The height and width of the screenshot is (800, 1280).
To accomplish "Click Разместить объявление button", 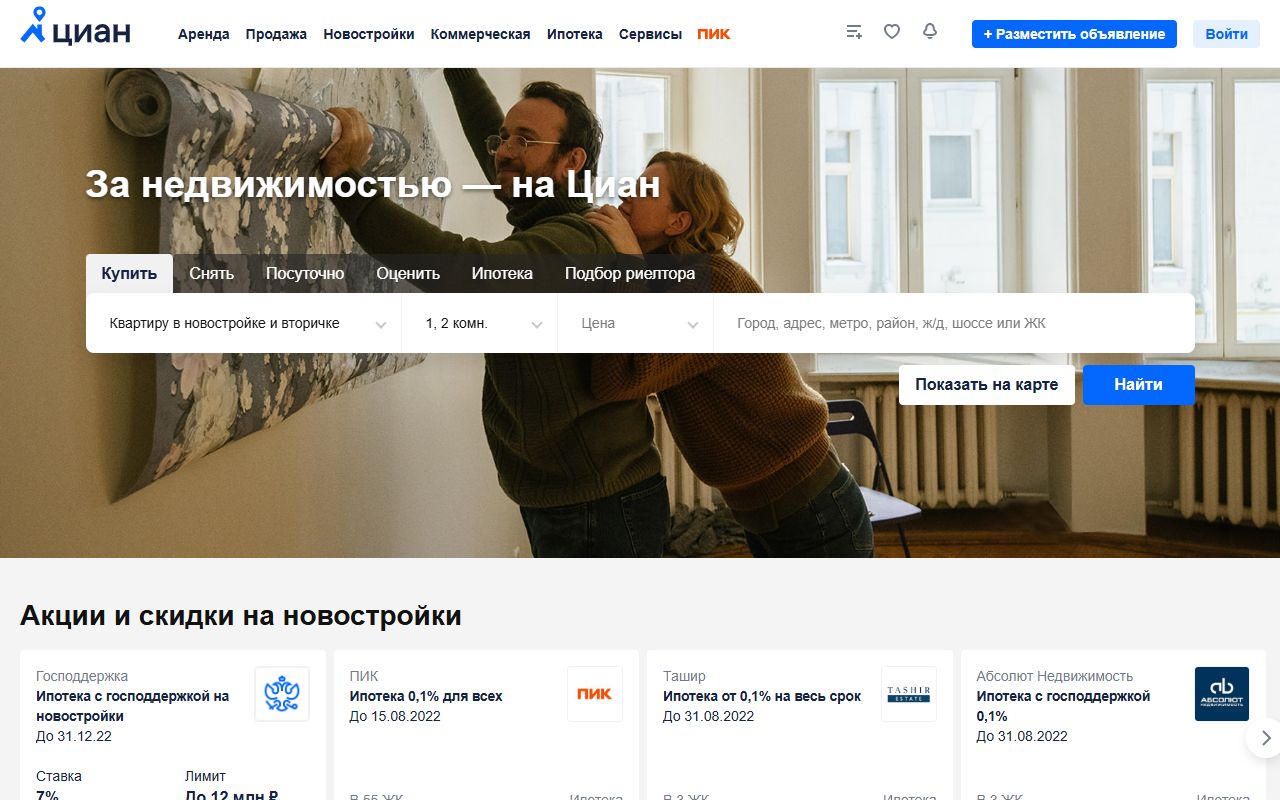I will click(x=1074, y=34).
